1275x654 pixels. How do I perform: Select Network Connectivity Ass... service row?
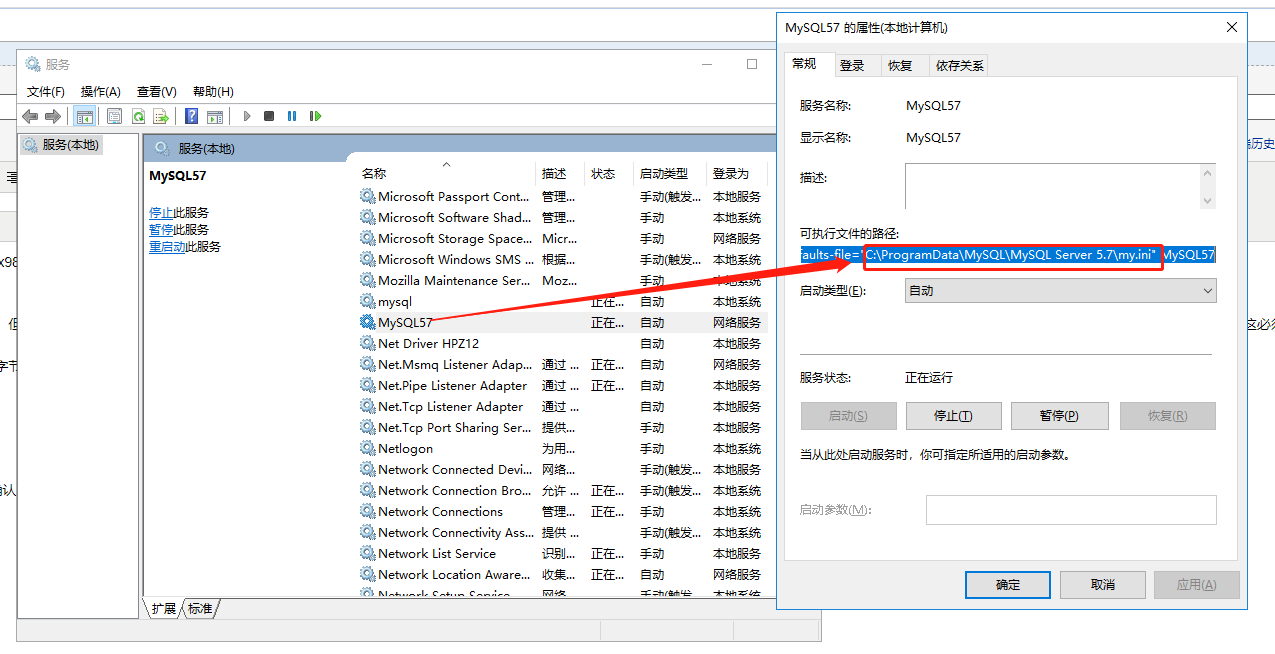pyautogui.click(x=563, y=532)
